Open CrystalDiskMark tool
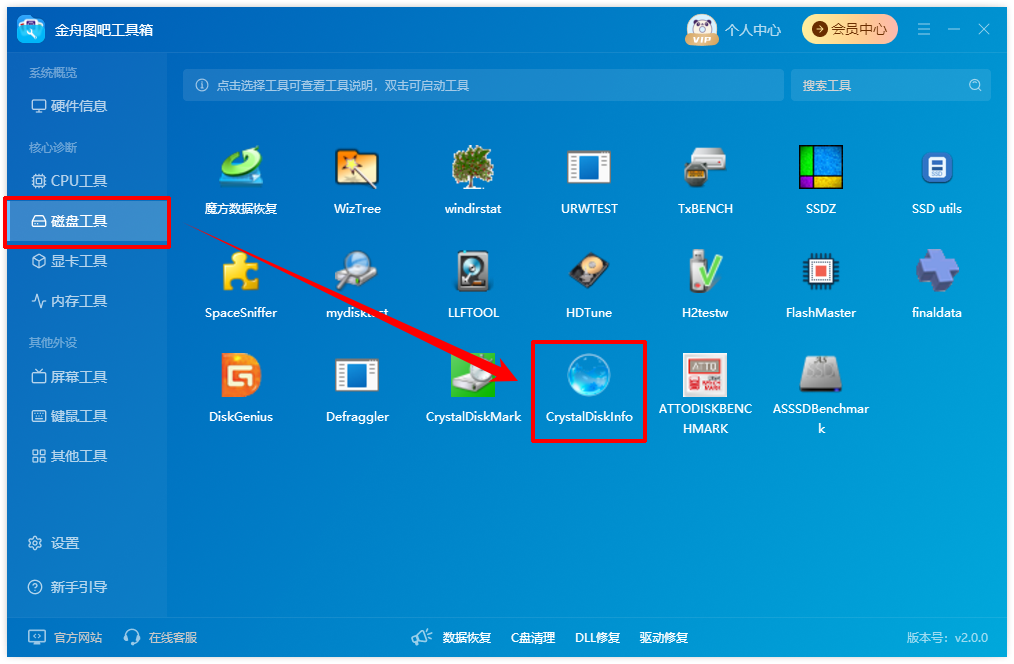The height and width of the screenshot is (664, 1014). point(473,388)
